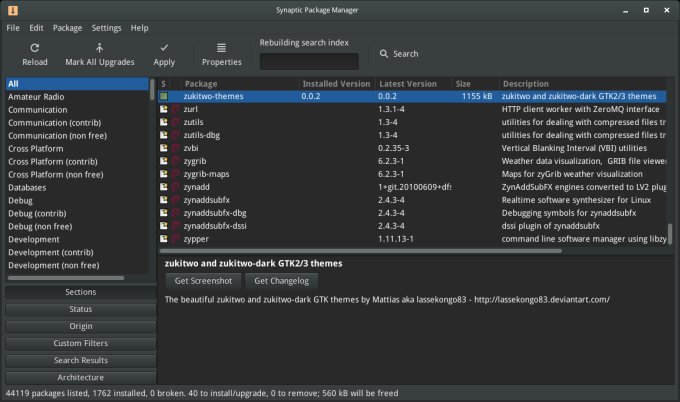
Task: Open the Settings menu
Action: (x=106, y=28)
